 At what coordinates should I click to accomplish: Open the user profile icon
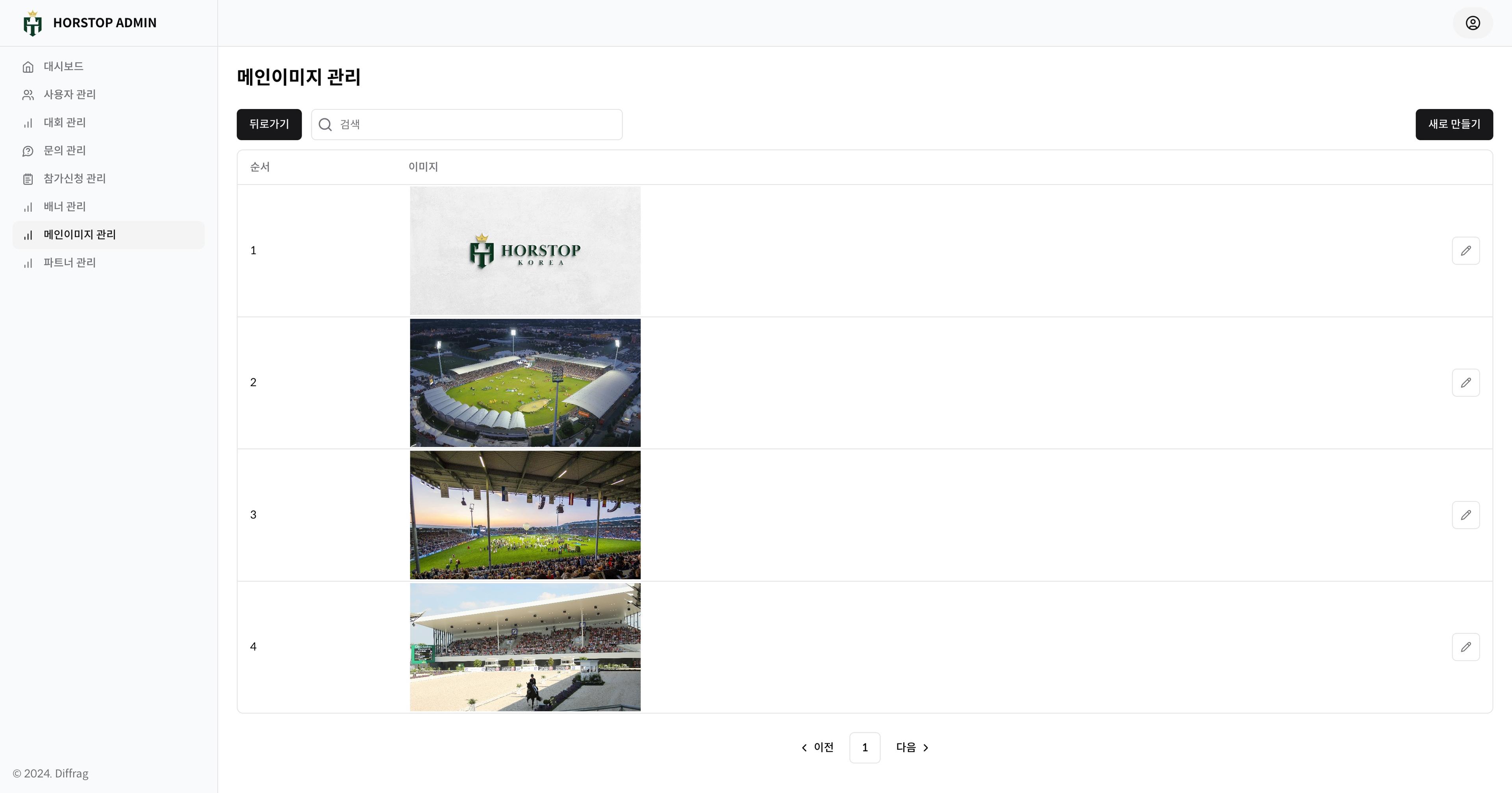coord(1473,23)
